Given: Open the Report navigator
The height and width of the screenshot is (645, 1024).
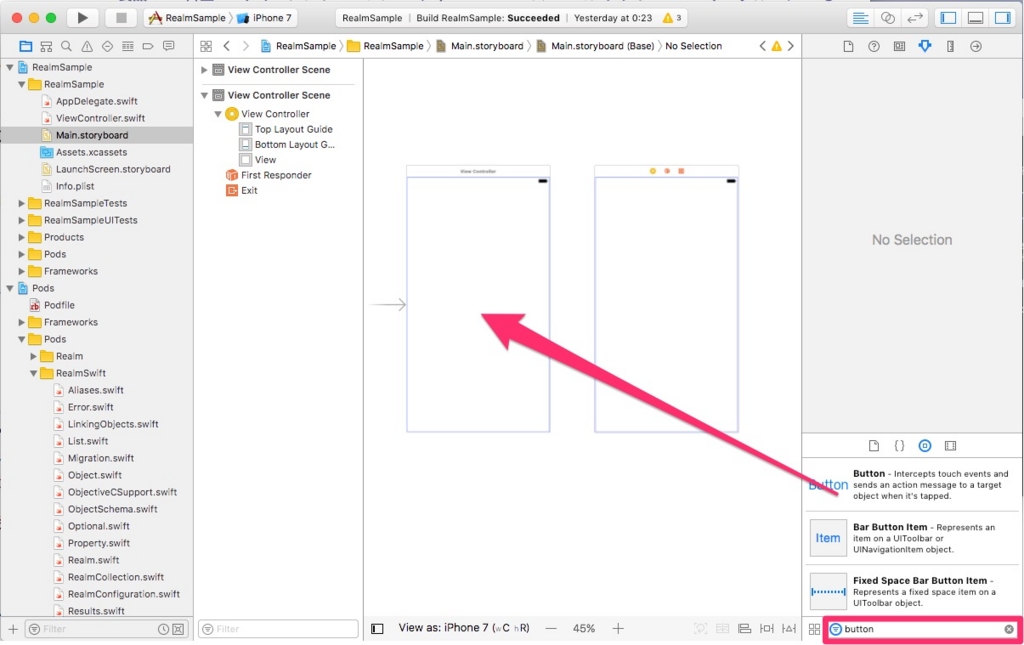Looking at the screenshot, I should tap(169, 46).
